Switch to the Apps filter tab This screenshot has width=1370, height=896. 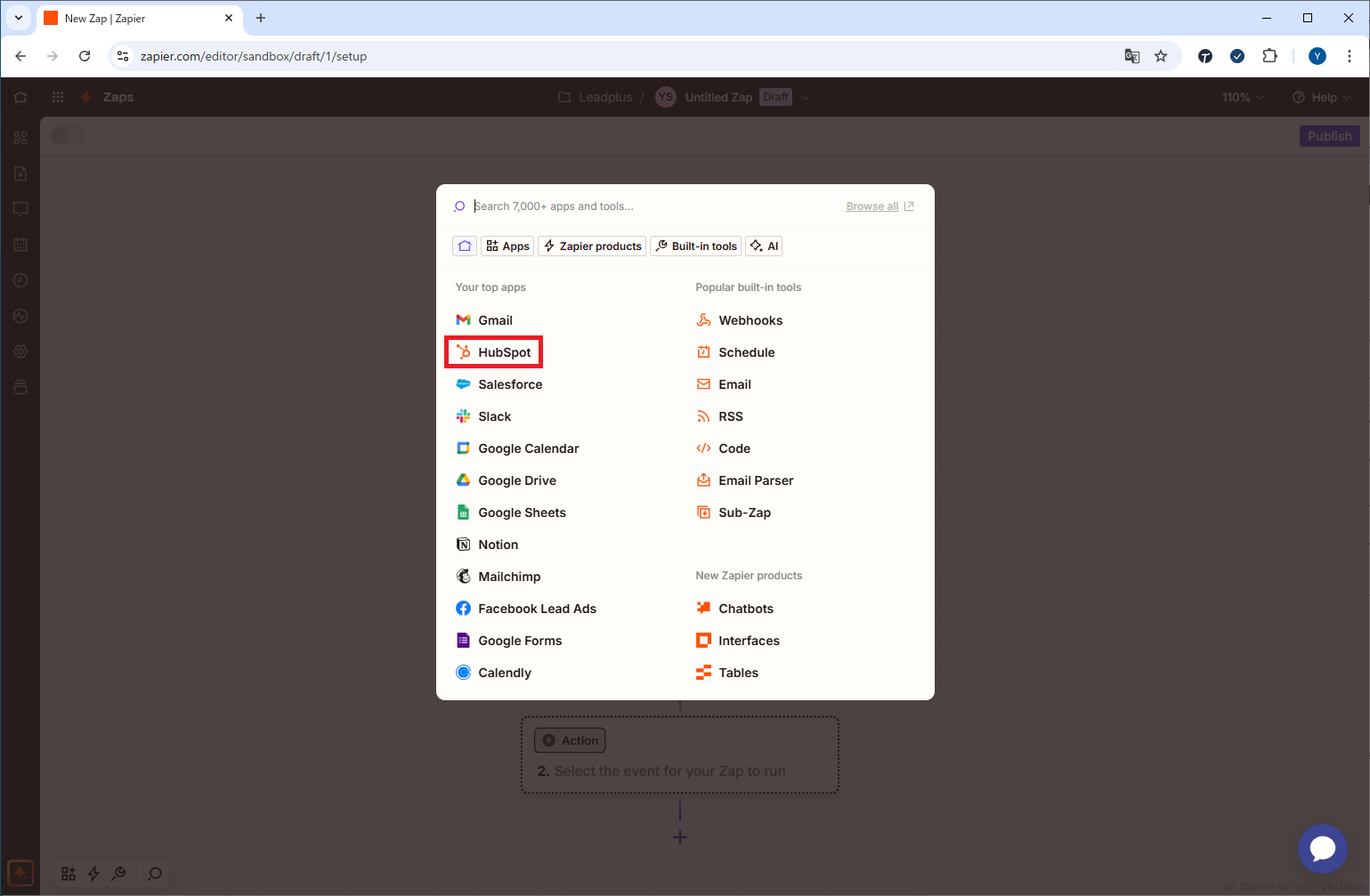click(x=507, y=246)
